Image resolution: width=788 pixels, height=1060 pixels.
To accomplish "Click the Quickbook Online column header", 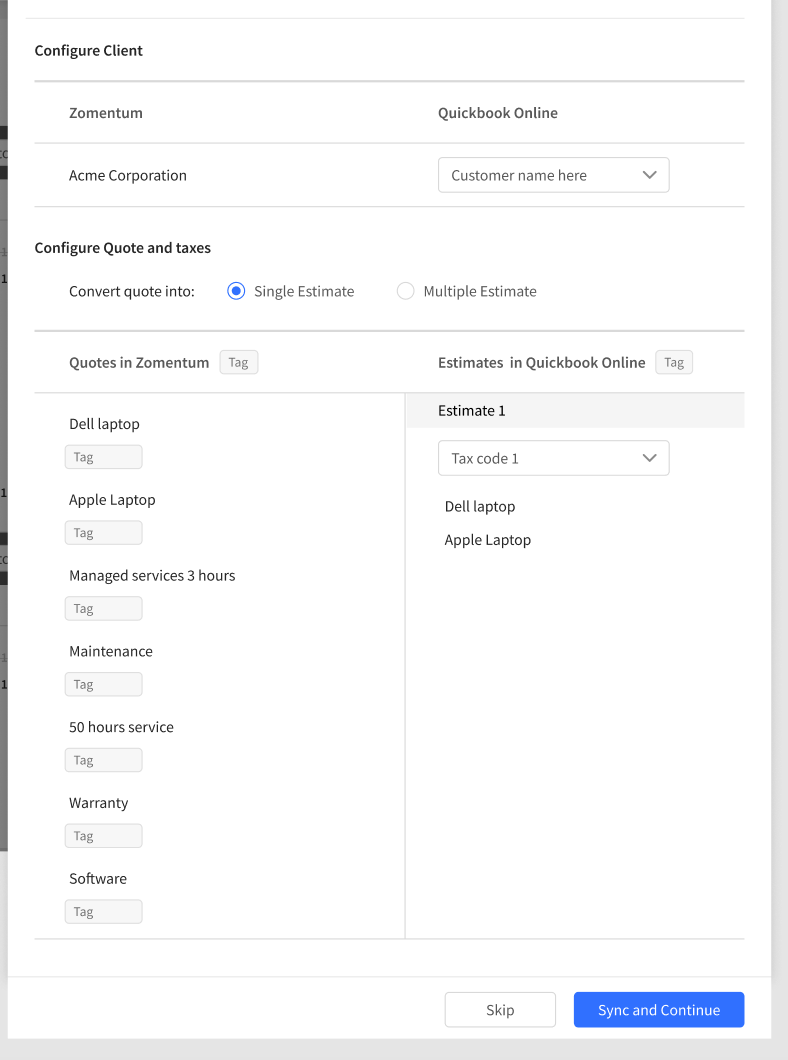I will point(498,113).
